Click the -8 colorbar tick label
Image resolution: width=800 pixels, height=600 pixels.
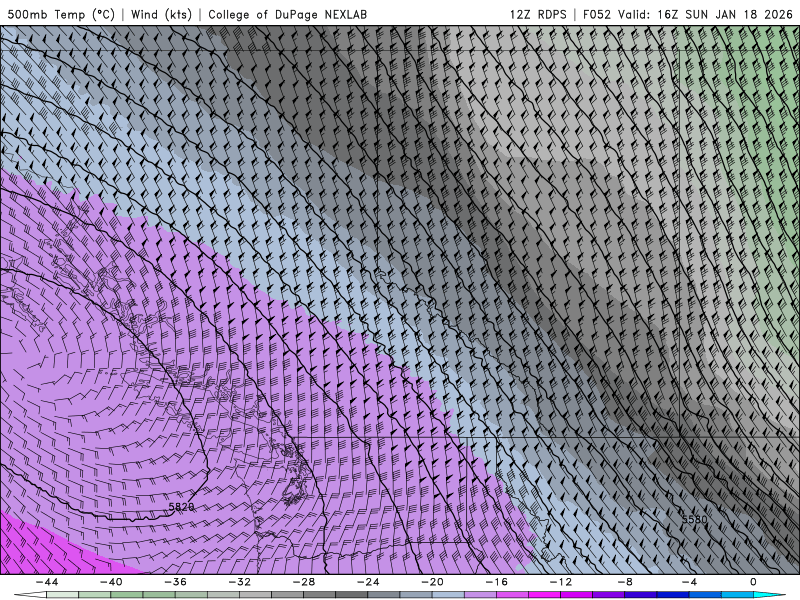coord(625,582)
